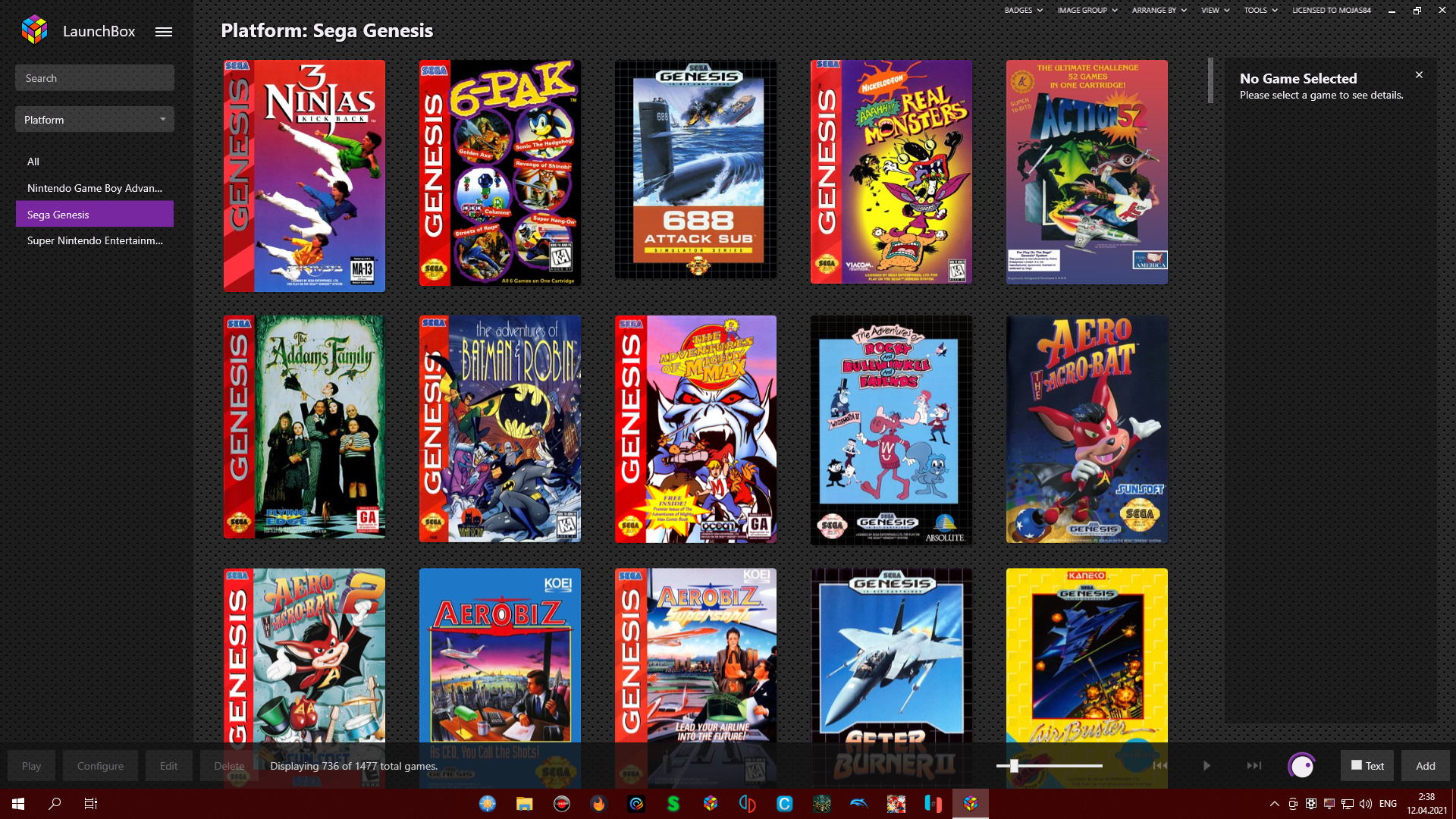The height and width of the screenshot is (819, 1456).
Task: Select Rocky and Bullwinkle cover
Action: click(x=891, y=430)
